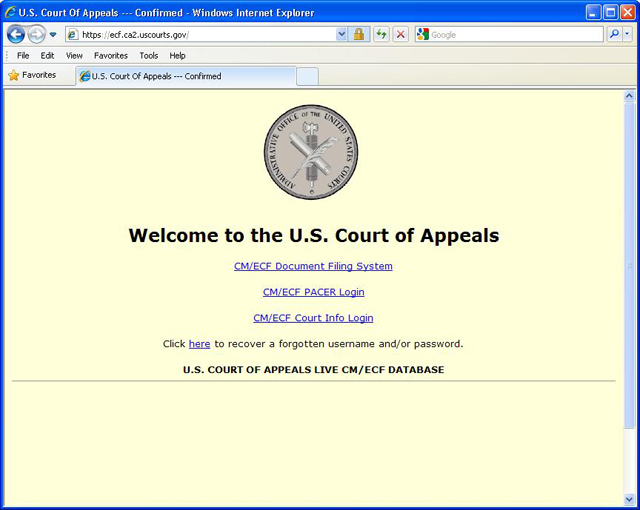Go back with the Back arrow button
Viewport: 640px width, 510px height.
(x=16, y=34)
